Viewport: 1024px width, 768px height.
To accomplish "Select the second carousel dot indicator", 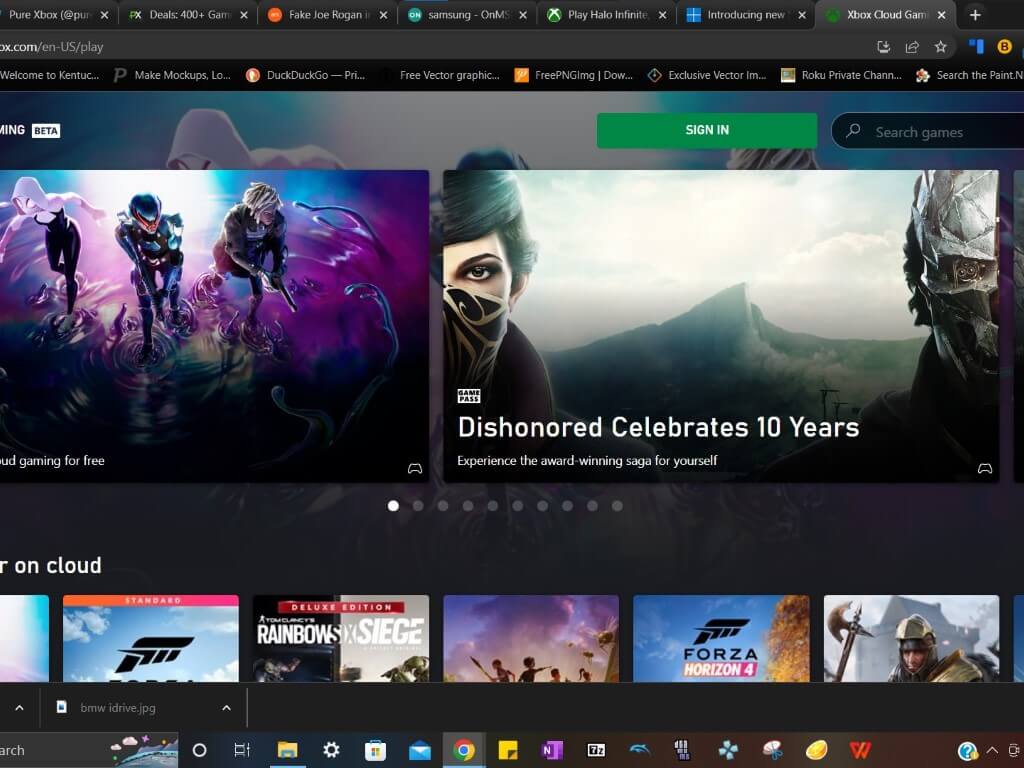I will [x=418, y=505].
